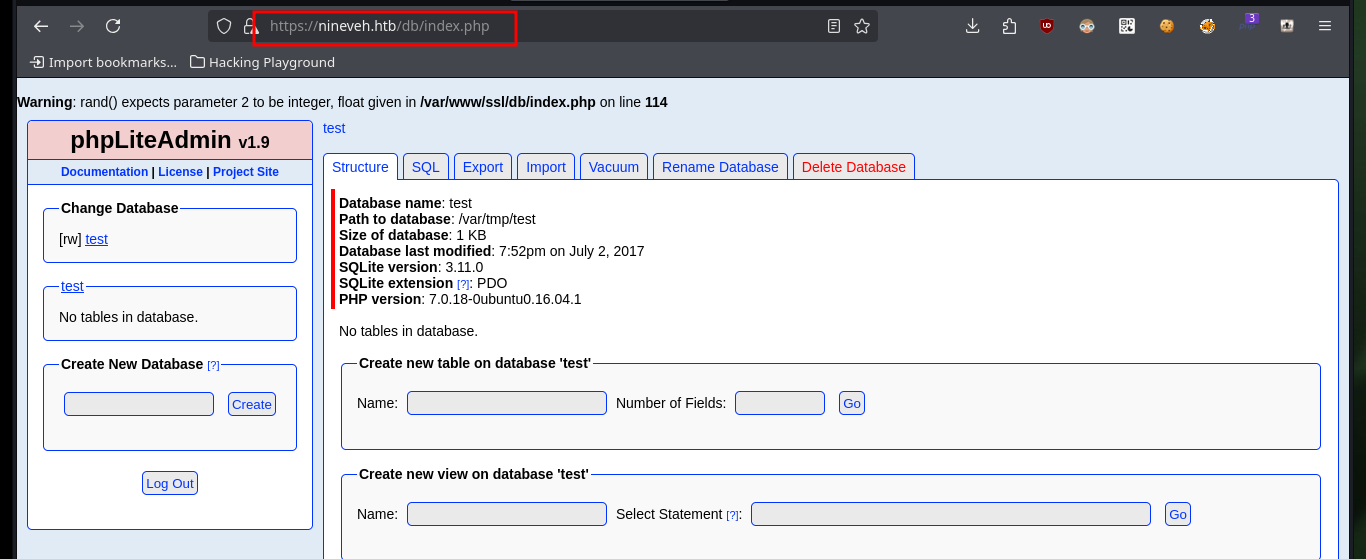Image resolution: width=1366 pixels, height=559 pixels.
Task: Click the '/var/www/ssl/db/index.php' warning path
Action: pyautogui.click(x=508, y=102)
